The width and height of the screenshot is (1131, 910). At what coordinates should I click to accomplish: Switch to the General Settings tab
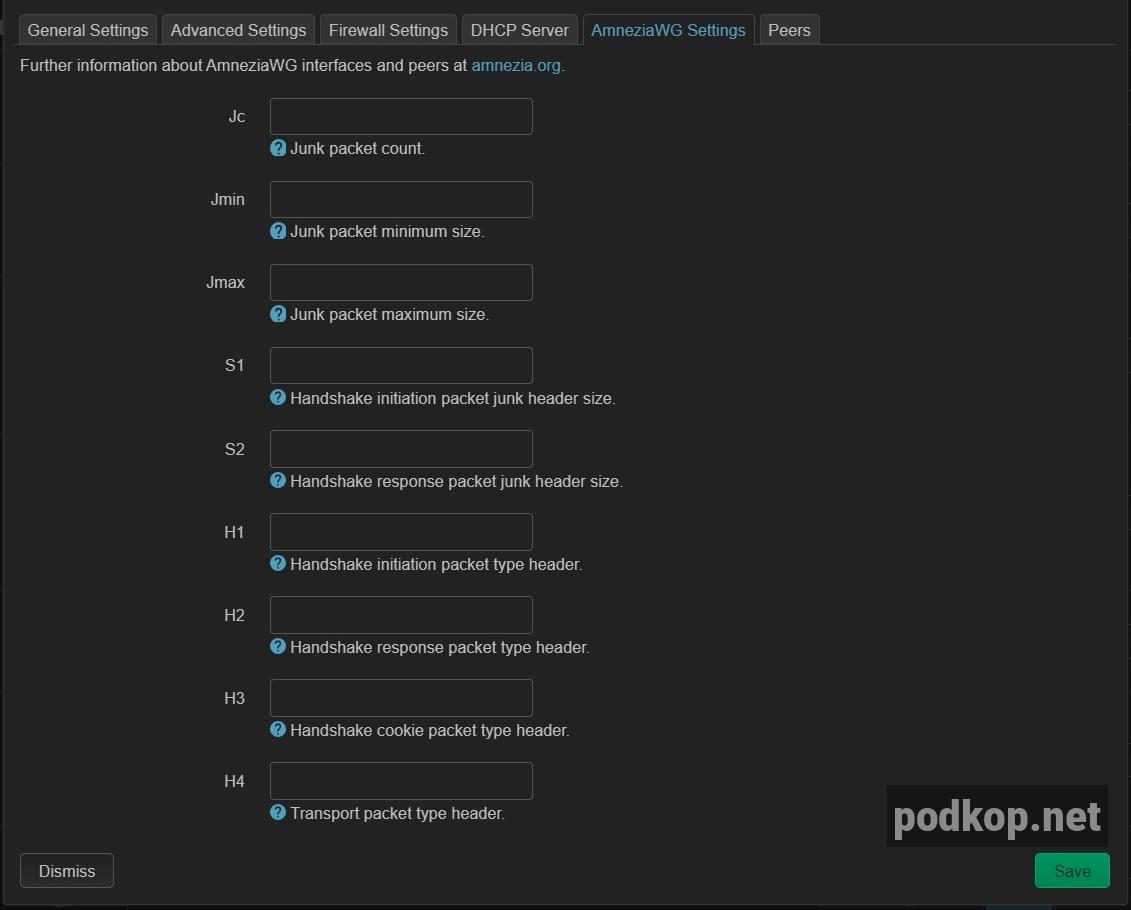[87, 30]
